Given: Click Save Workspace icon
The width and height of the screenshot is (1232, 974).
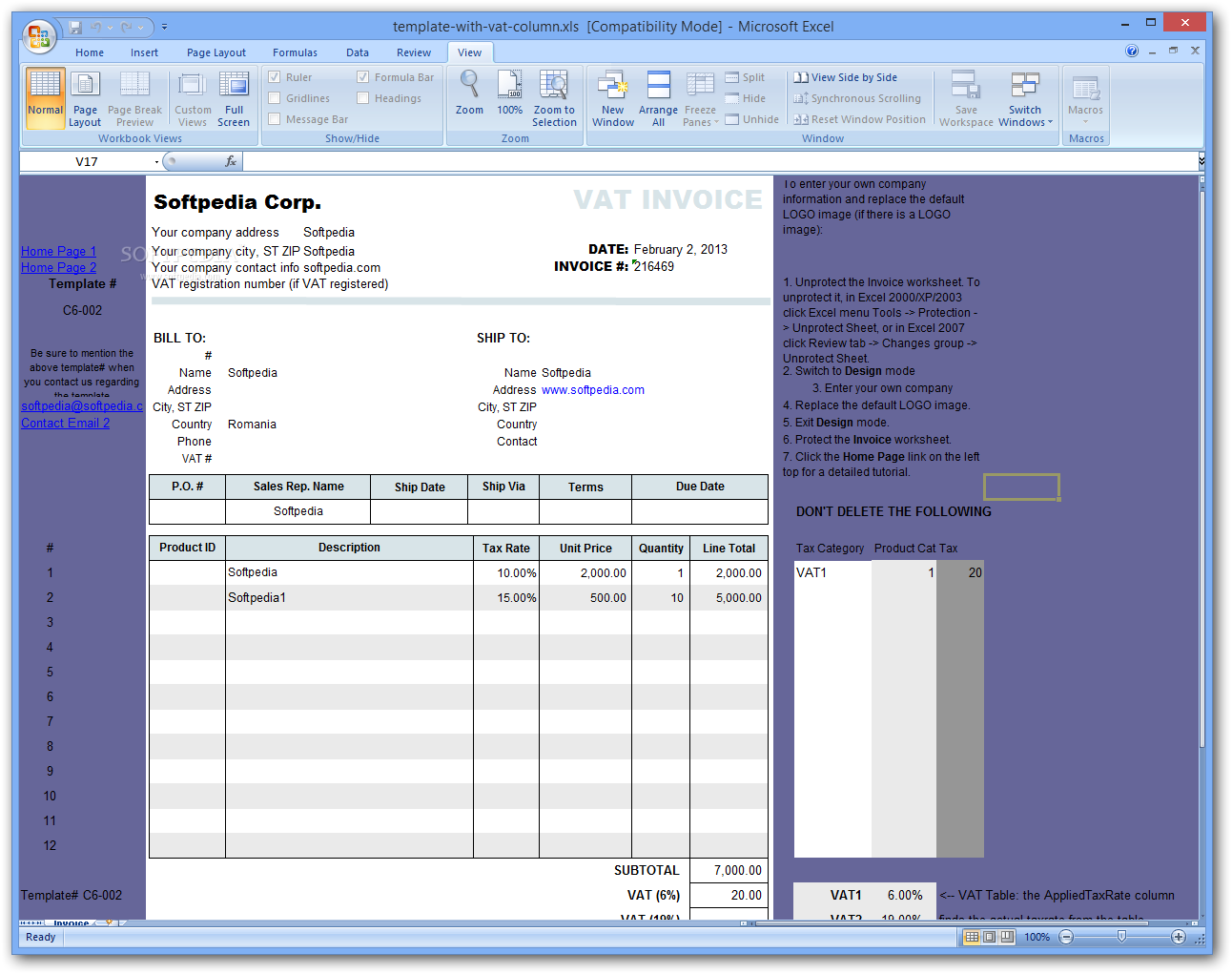Looking at the screenshot, I should pyautogui.click(x=966, y=98).
